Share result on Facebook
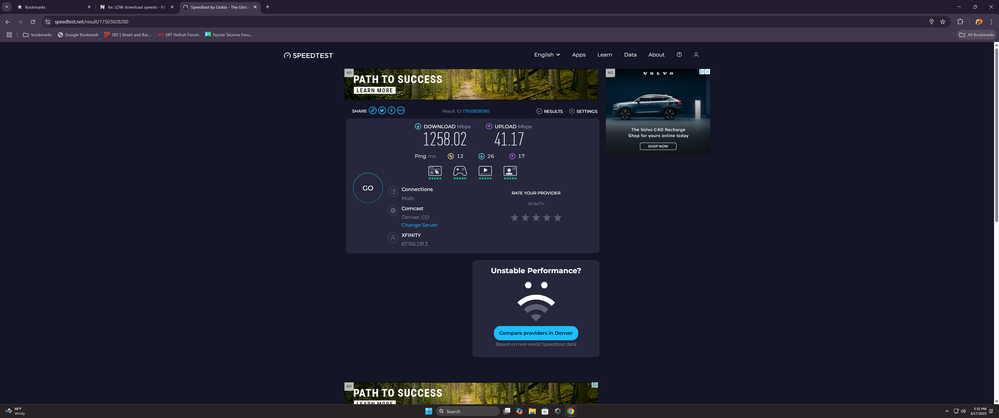Screen dimensions: 999x418 (391, 111)
